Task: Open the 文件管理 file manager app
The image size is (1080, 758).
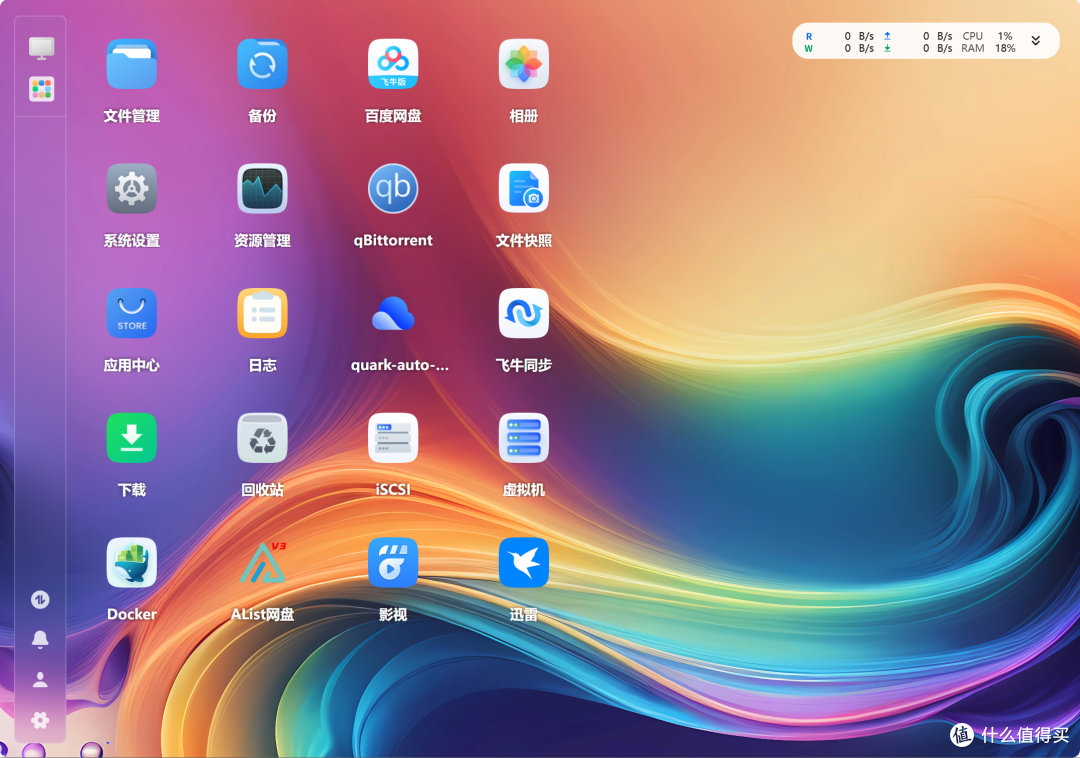Action: click(x=132, y=64)
